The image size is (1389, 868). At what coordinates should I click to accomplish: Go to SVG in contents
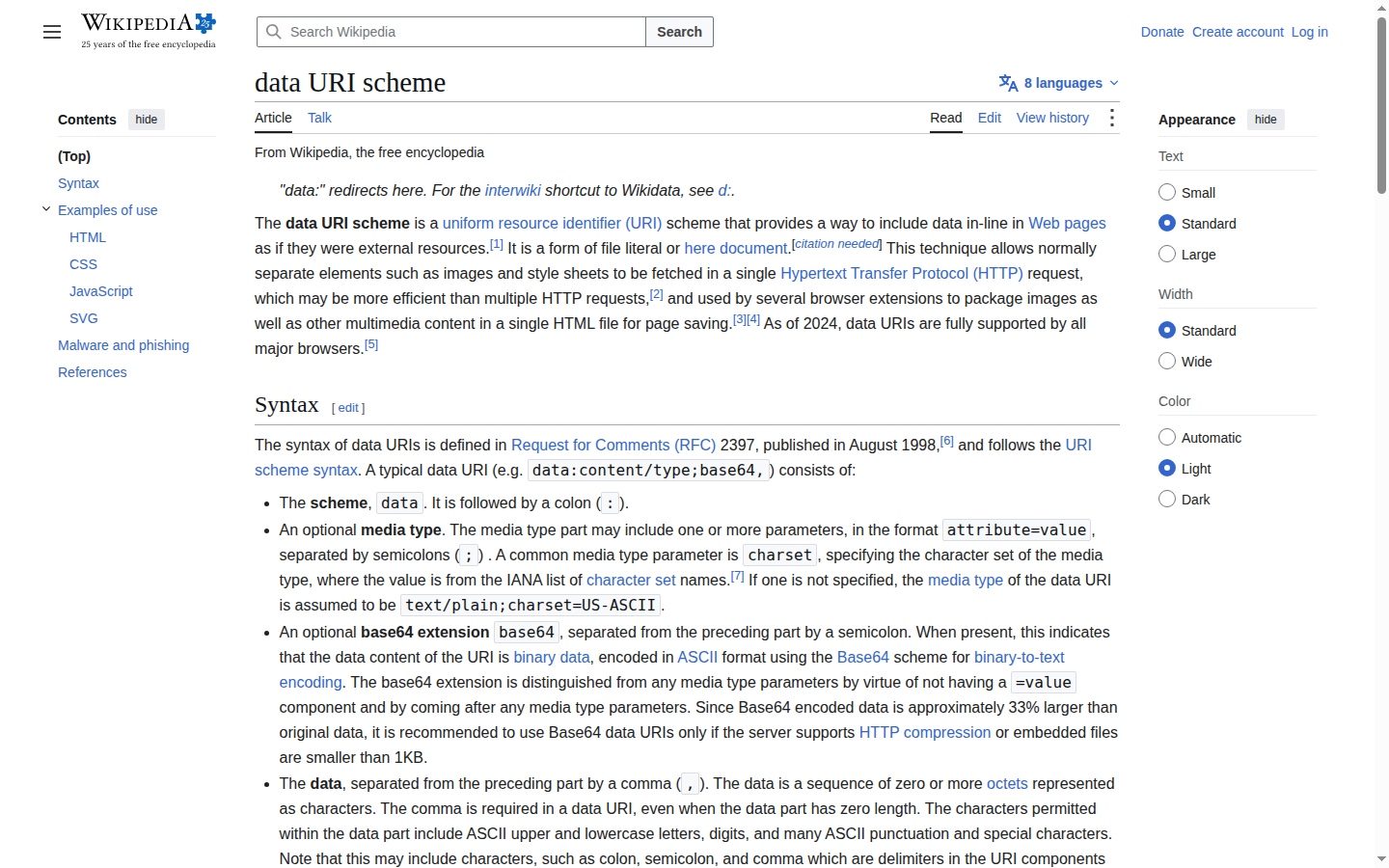pos(84,318)
